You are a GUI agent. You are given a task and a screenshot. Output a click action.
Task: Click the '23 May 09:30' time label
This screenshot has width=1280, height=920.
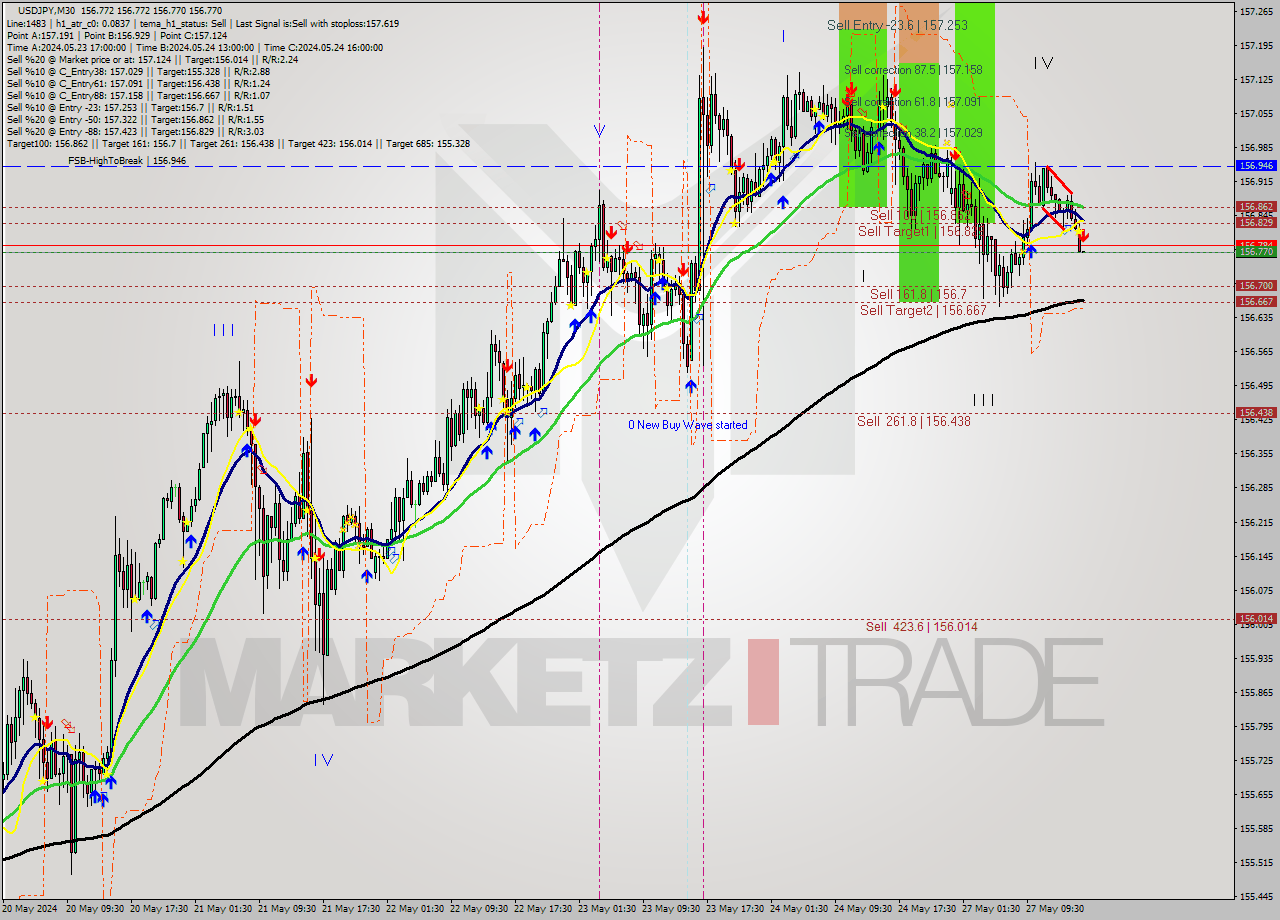pos(670,909)
